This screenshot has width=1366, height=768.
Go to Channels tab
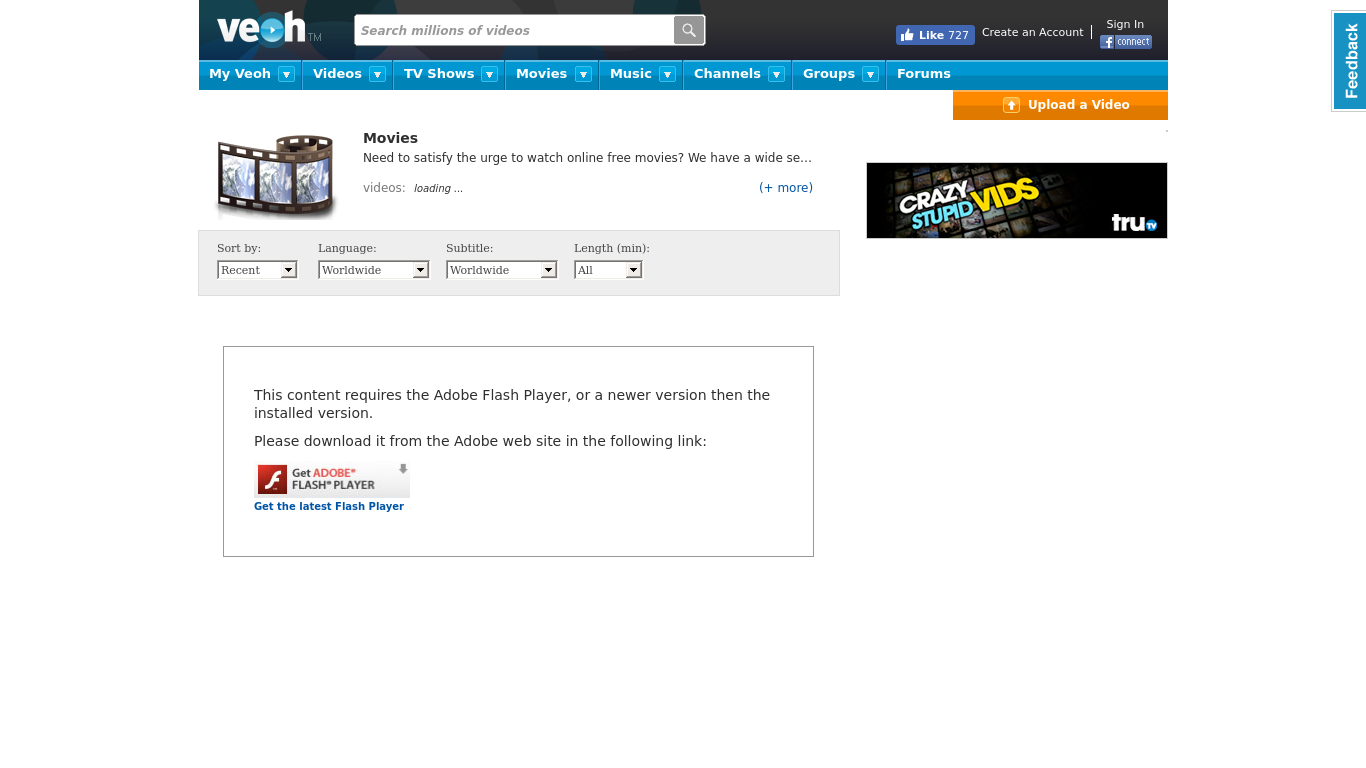click(x=727, y=74)
